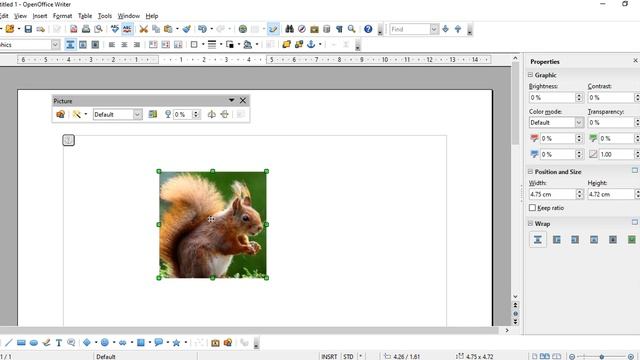Open Find & Replace binoculars
640x360 pixels.
pos(289,29)
